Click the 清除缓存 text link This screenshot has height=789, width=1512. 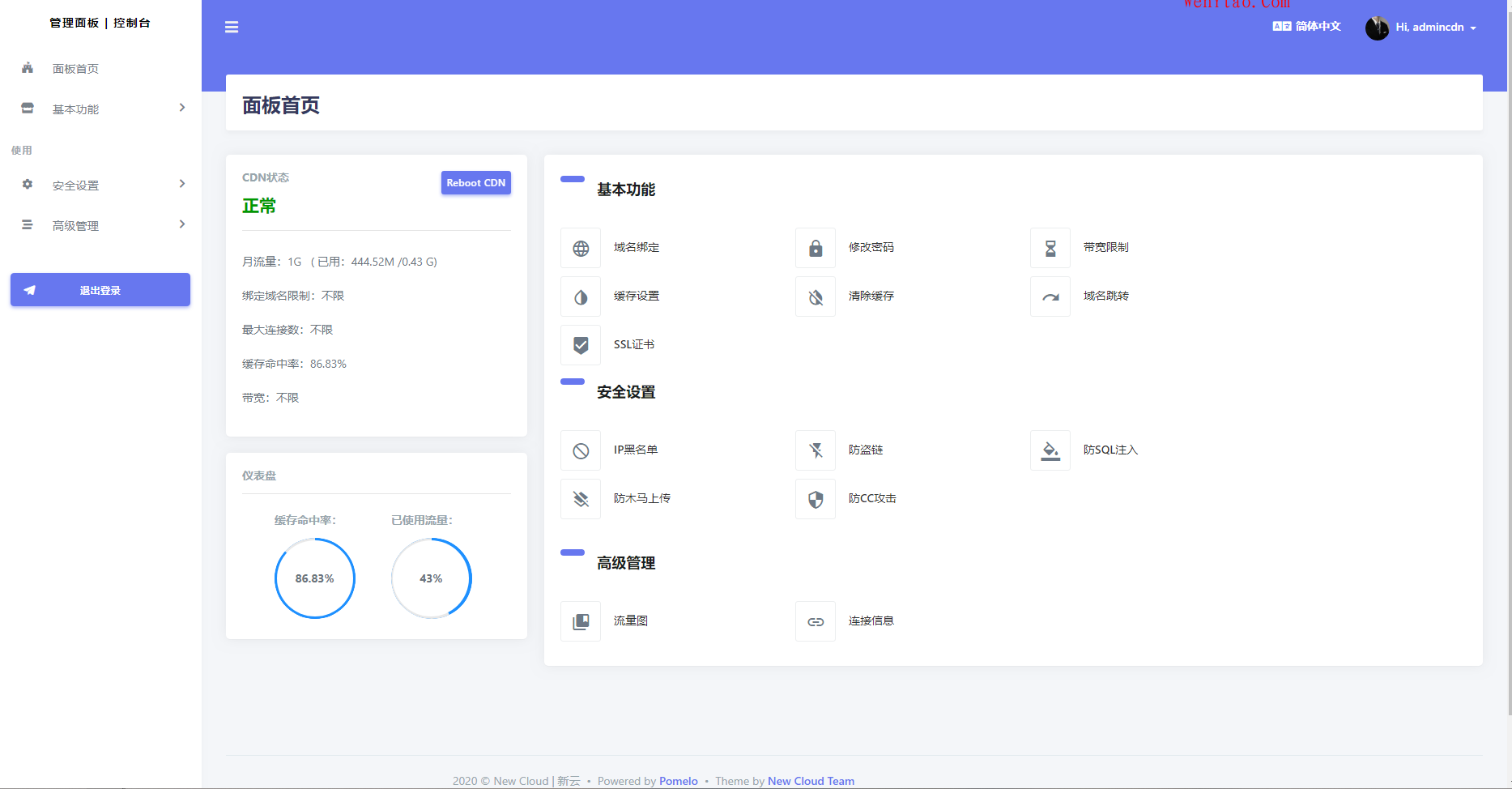tap(871, 296)
